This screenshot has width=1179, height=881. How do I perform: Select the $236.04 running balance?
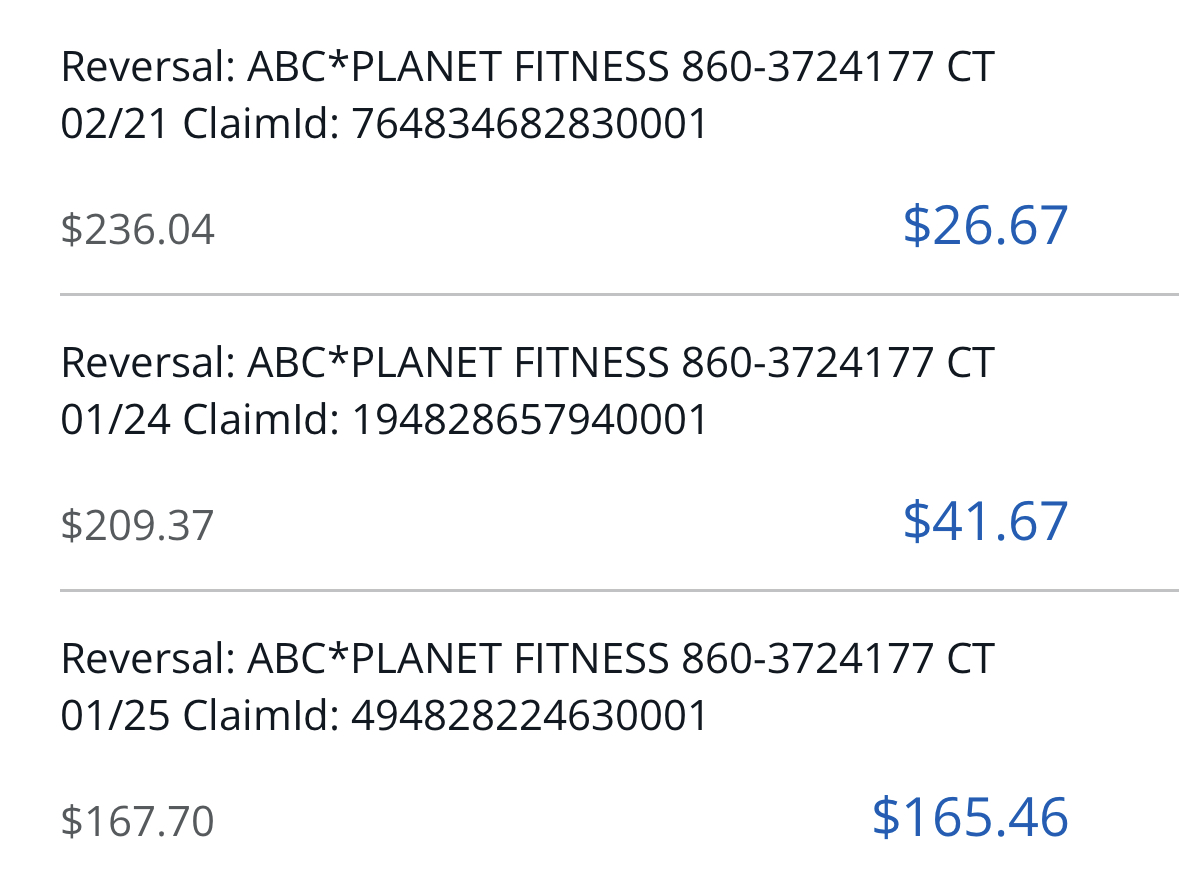tap(138, 230)
